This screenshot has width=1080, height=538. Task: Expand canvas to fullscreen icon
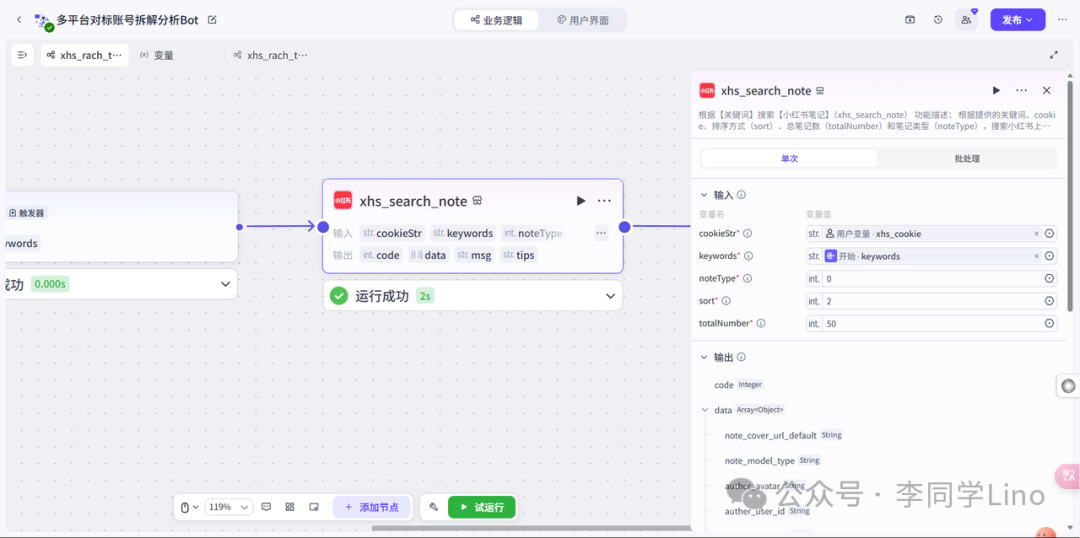pyautogui.click(x=1053, y=54)
